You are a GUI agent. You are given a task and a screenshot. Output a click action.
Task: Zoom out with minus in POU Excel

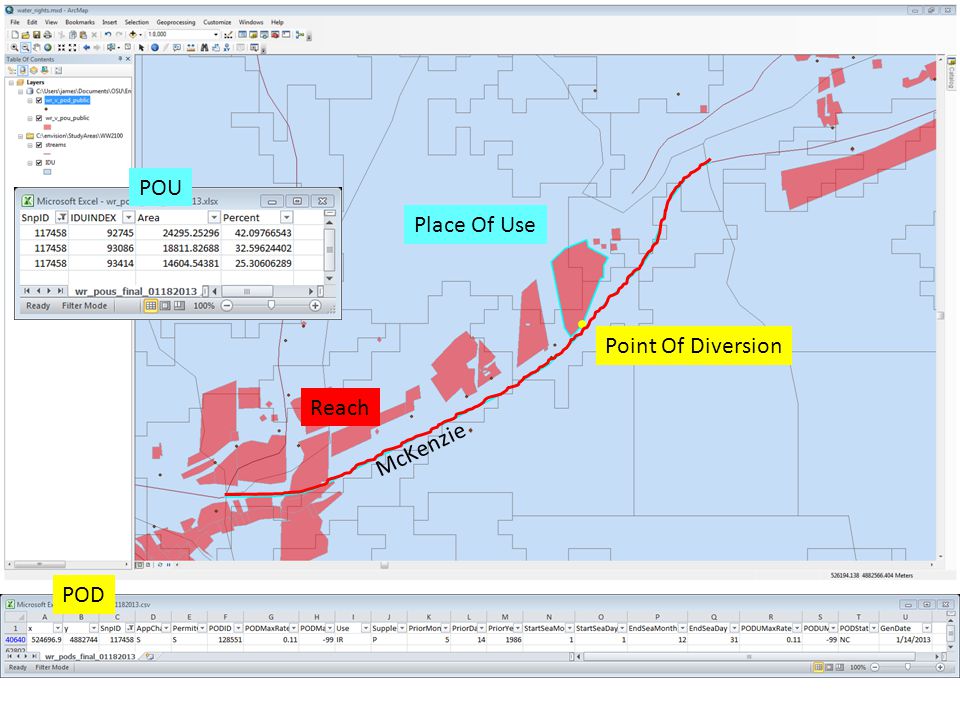[x=227, y=306]
